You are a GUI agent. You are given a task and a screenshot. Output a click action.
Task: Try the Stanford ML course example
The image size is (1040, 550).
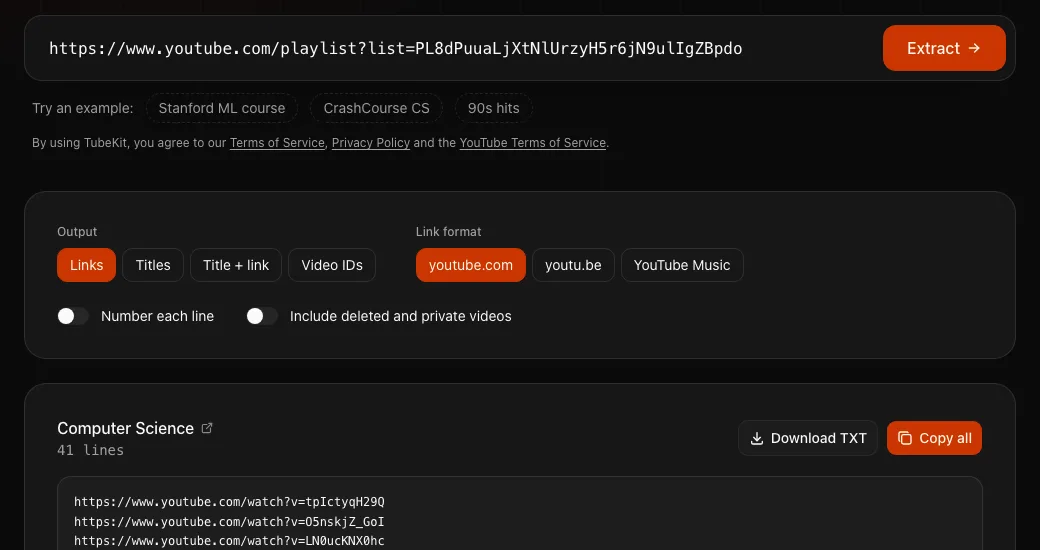click(x=222, y=108)
